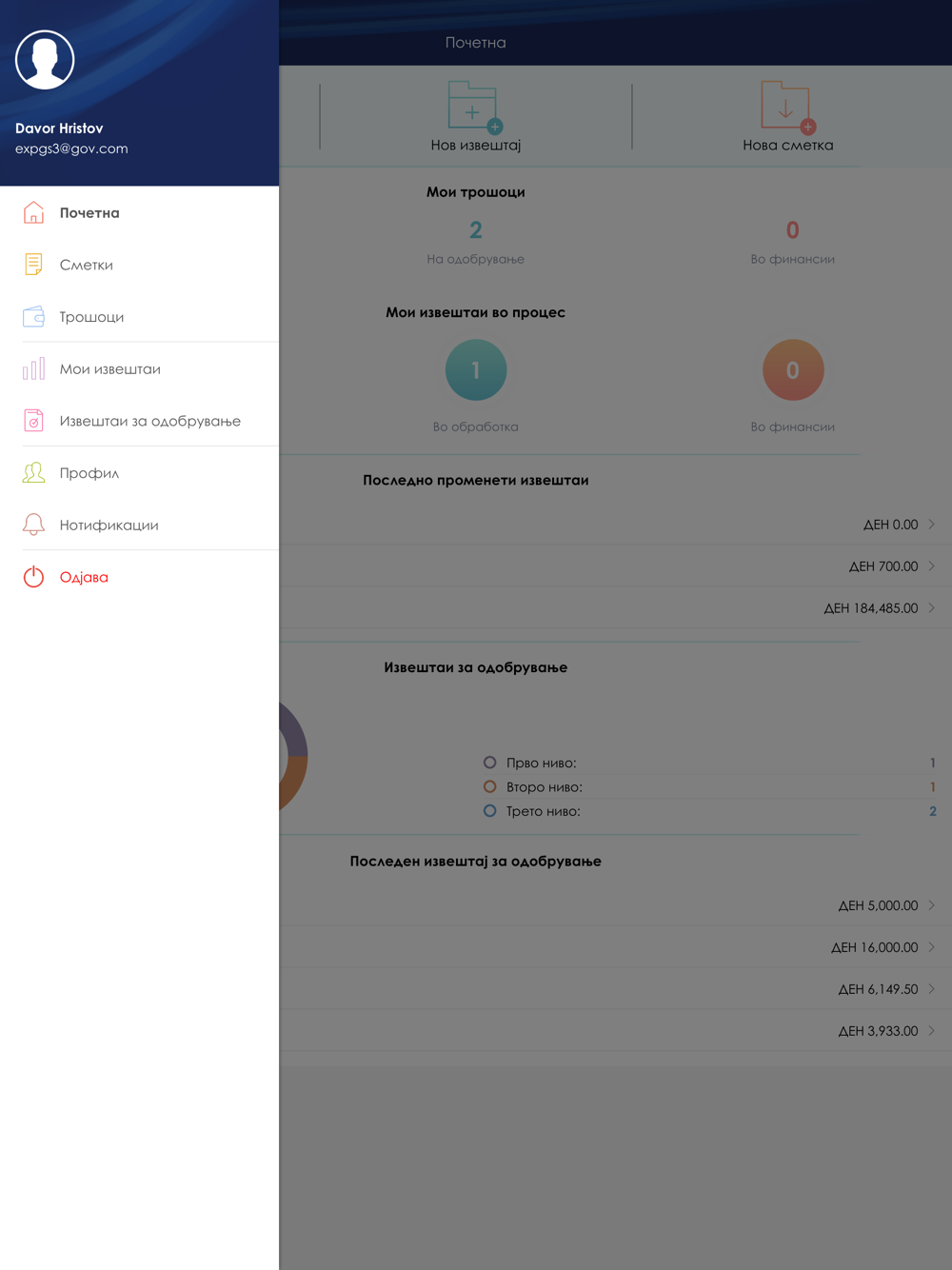
Task: Click the Нова сметка label
Action: pyautogui.click(x=787, y=145)
